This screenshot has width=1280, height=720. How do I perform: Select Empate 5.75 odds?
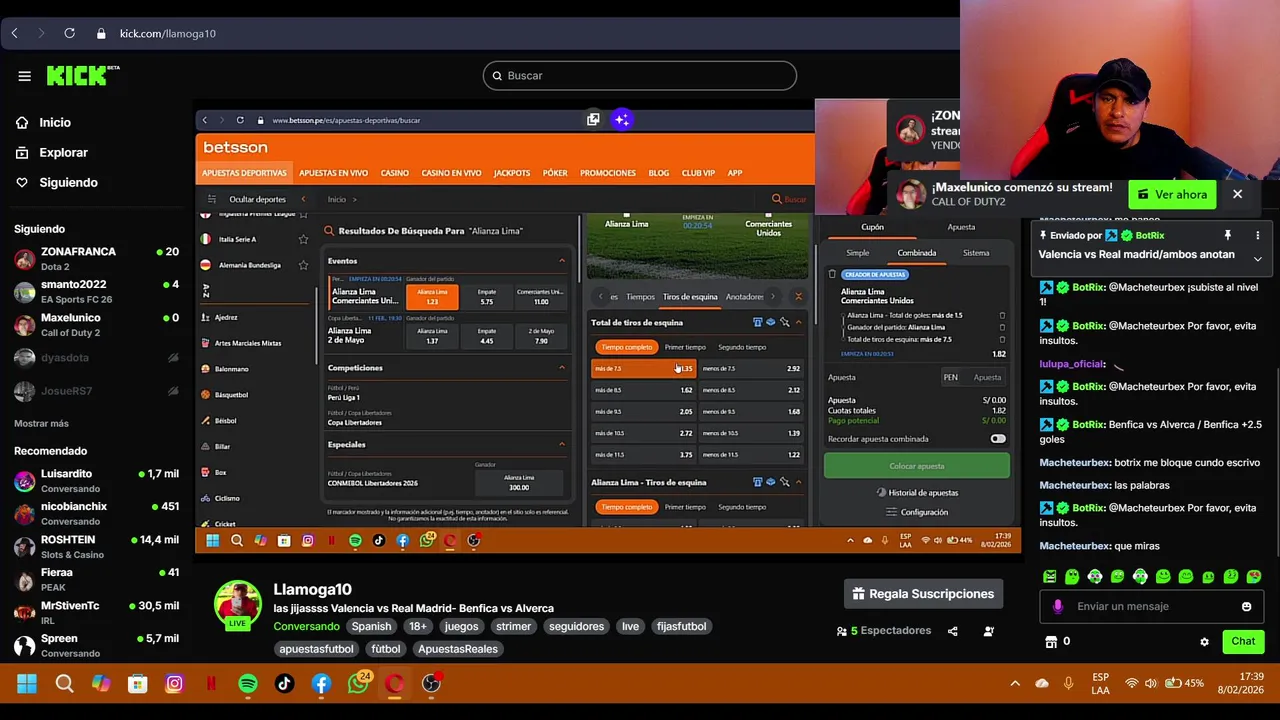487,297
